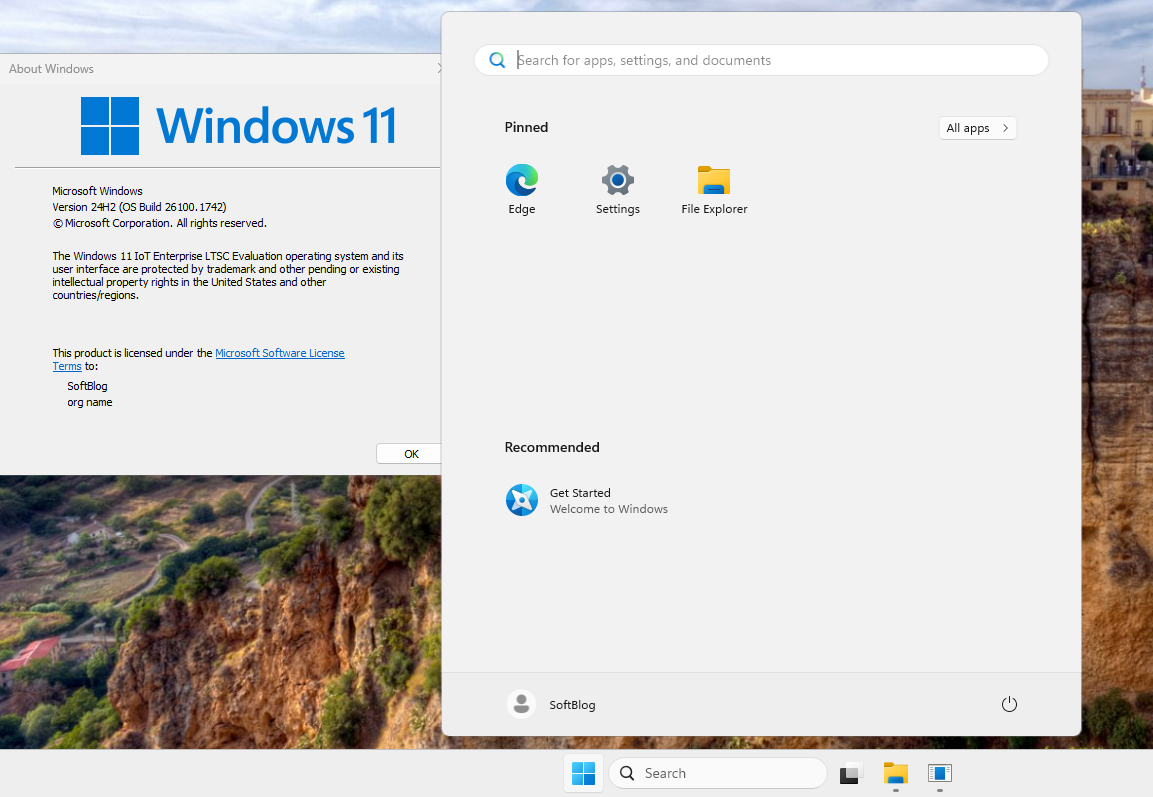Click the power button in Start menu

point(1009,704)
